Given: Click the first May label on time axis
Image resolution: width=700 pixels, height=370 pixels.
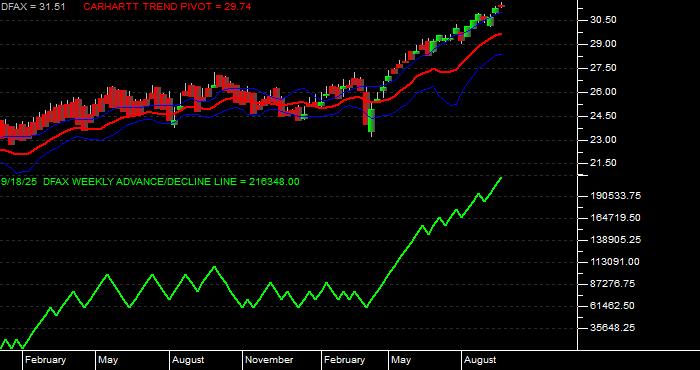Looking at the screenshot, I should [108, 360].
